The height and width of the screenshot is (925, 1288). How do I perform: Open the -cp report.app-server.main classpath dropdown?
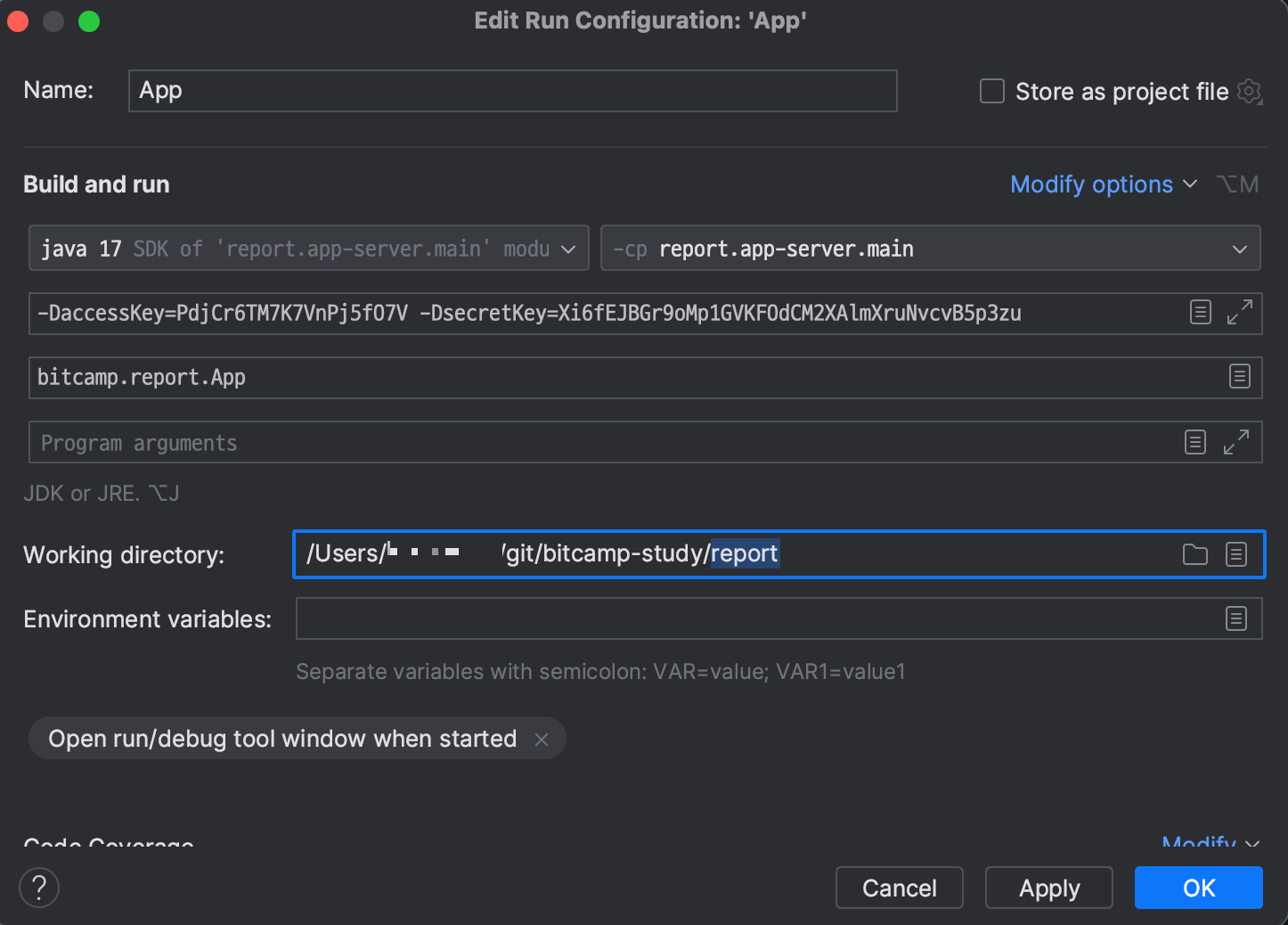pyautogui.click(x=931, y=248)
